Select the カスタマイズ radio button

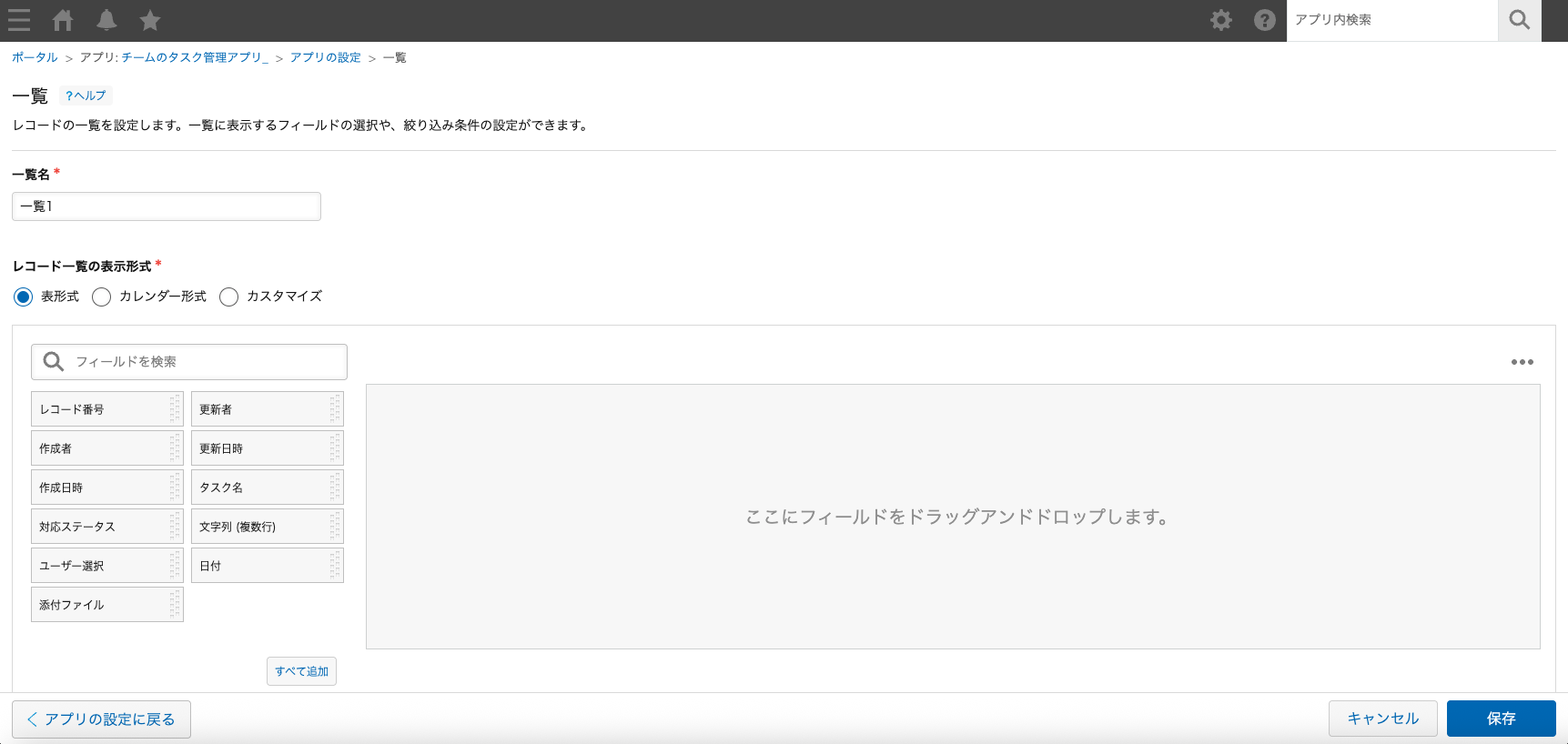pyautogui.click(x=229, y=297)
